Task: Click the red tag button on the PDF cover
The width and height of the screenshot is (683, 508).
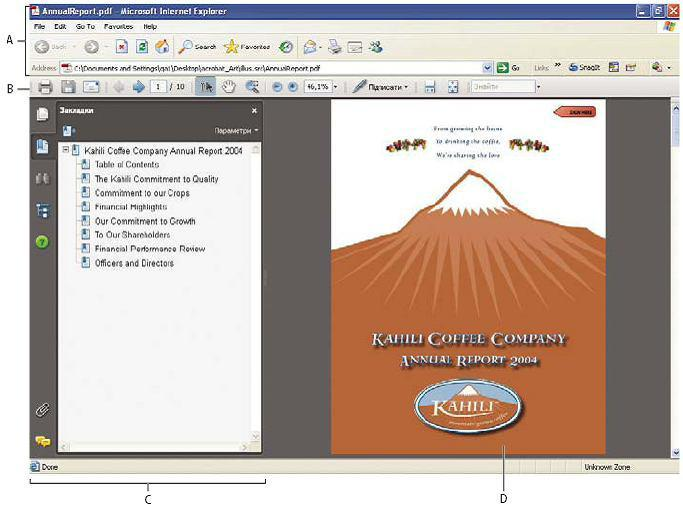Action: click(575, 112)
